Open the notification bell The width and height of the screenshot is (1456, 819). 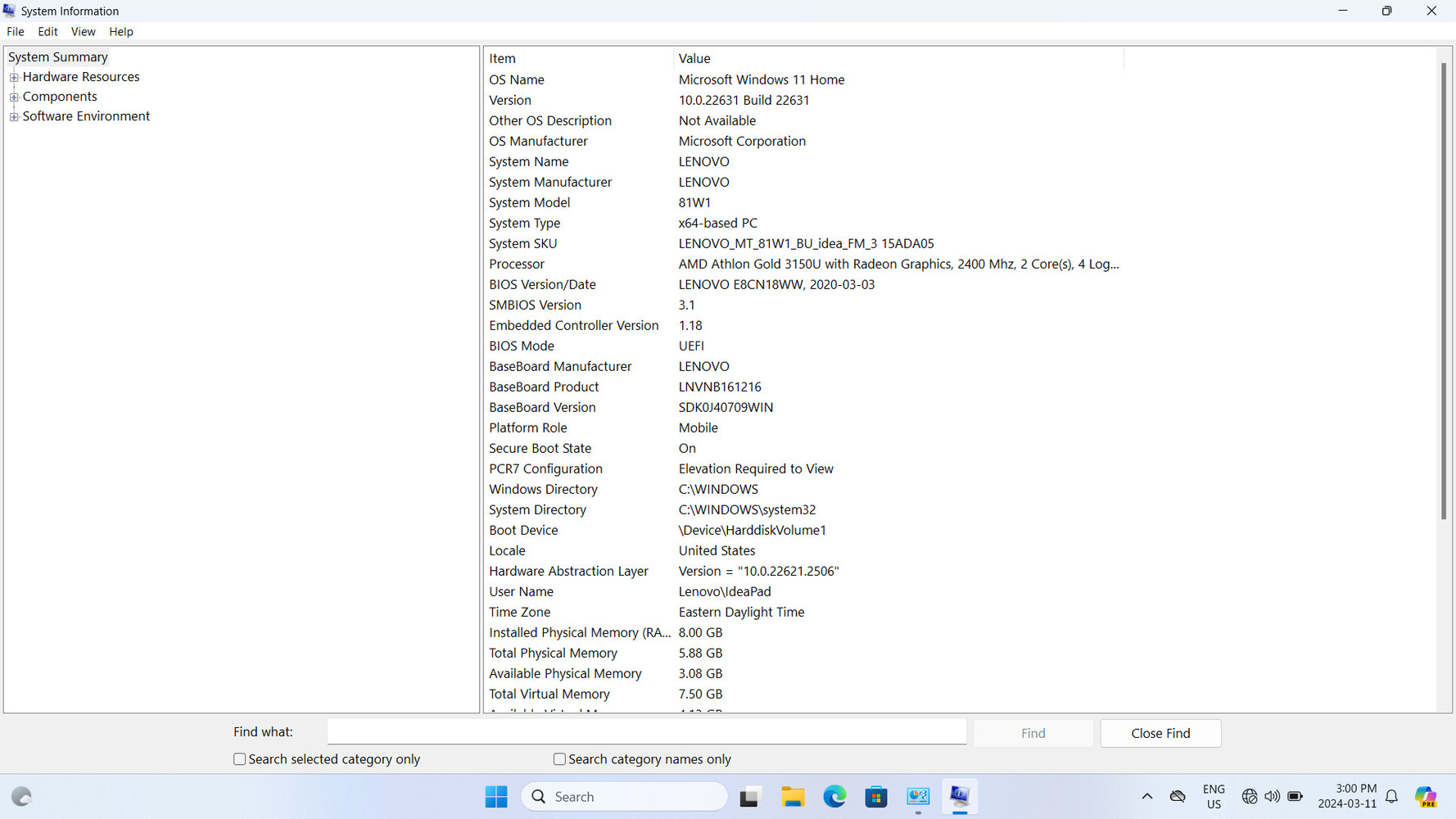[x=1391, y=796]
